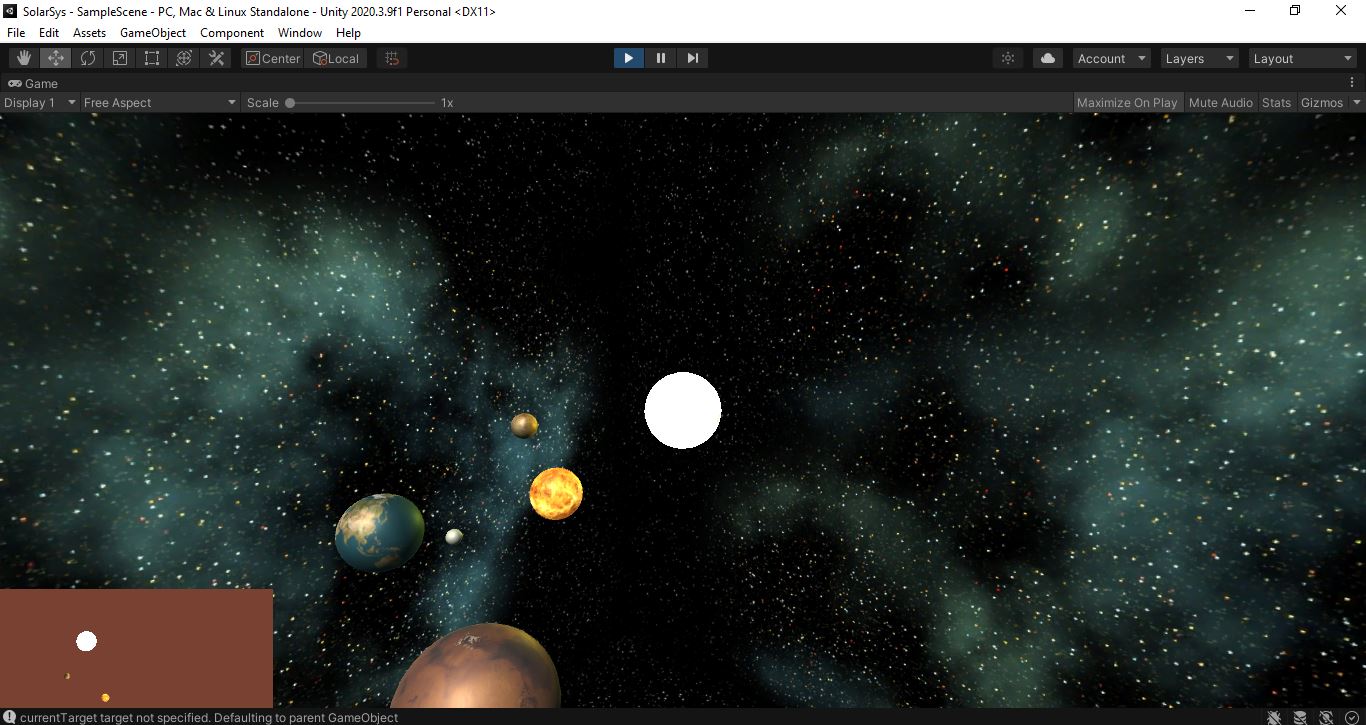Select the Game tab
This screenshot has height=725, width=1366.
(x=33, y=83)
